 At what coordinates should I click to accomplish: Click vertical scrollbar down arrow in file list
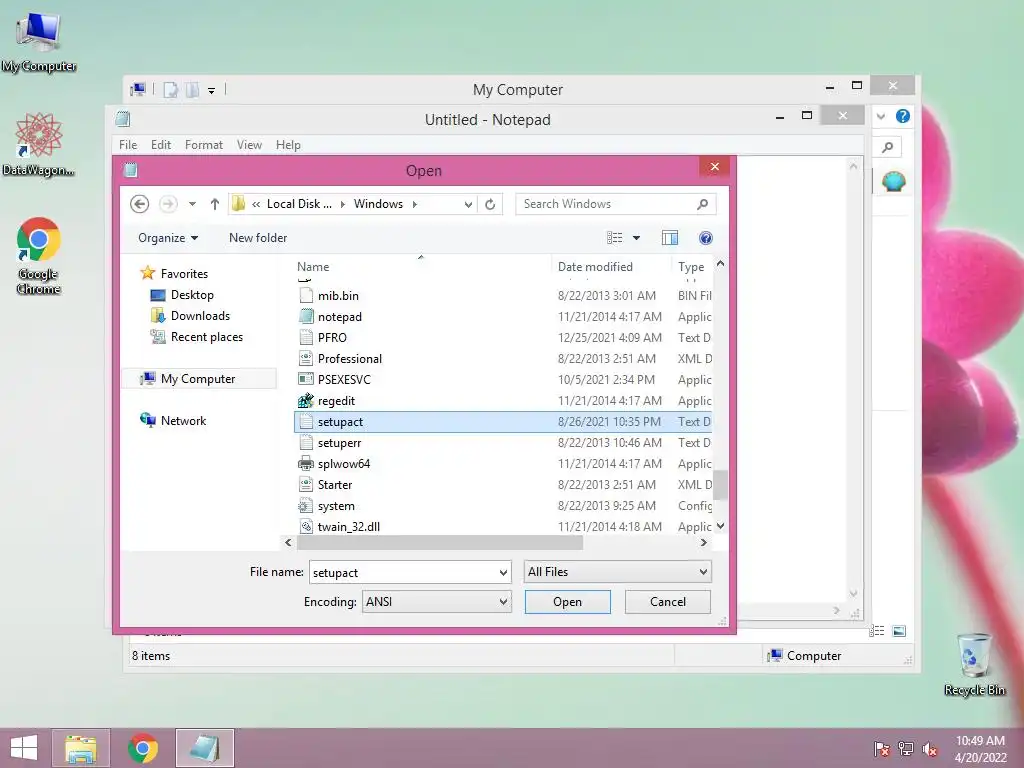click(720, 526)
